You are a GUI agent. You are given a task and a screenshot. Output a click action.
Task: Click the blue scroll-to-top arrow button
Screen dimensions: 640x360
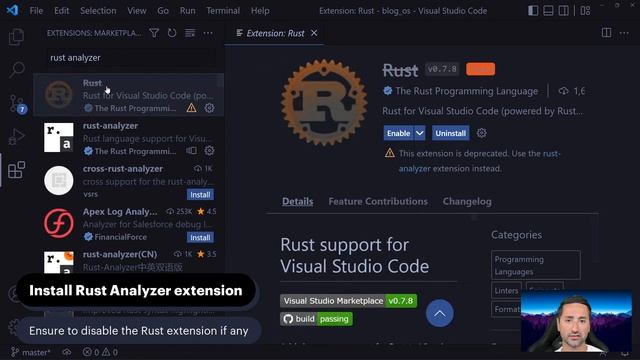(440, 313)
